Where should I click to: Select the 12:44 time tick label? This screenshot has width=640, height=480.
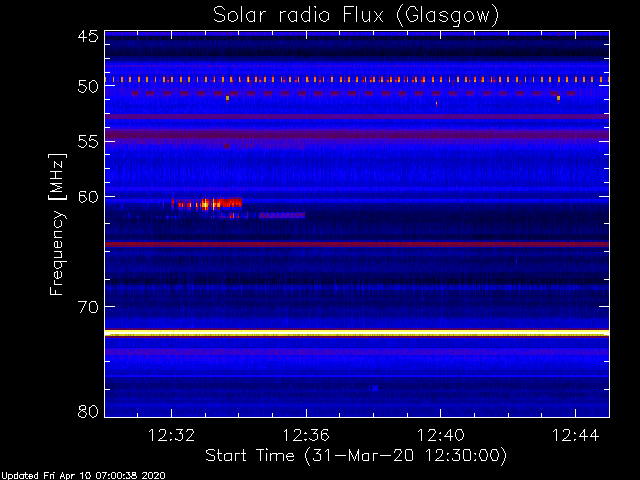576,435
